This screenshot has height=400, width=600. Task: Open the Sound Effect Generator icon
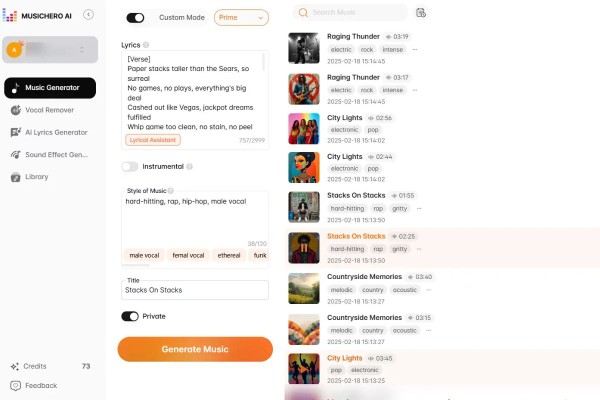coord(15,155)
